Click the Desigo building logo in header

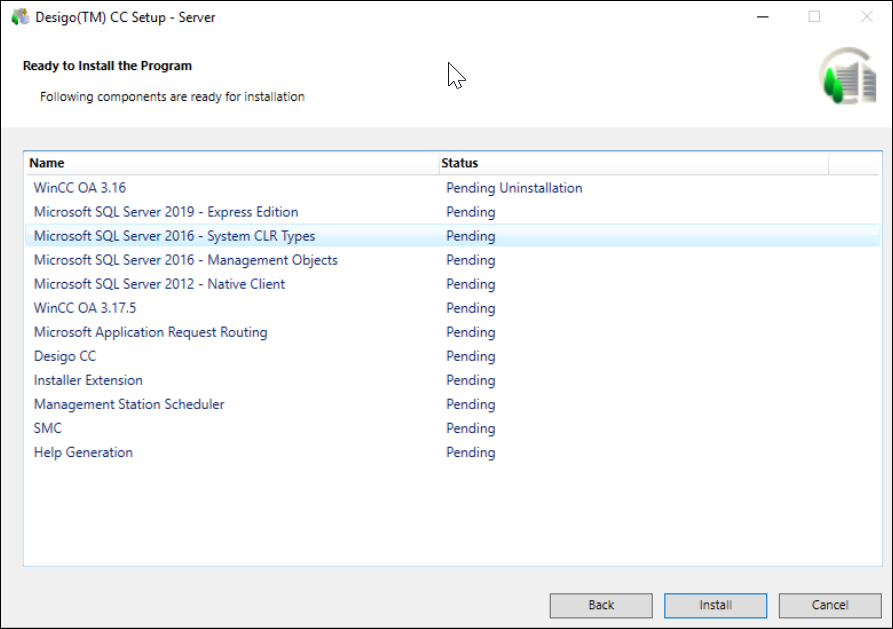[847, 76]
